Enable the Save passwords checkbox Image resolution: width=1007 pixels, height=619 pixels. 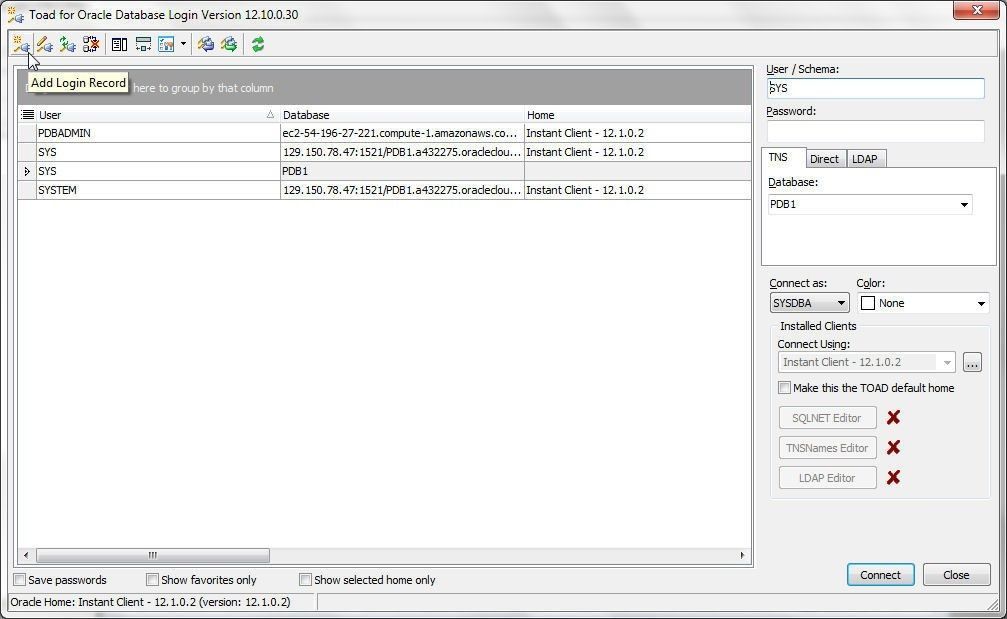pos(20,580)
